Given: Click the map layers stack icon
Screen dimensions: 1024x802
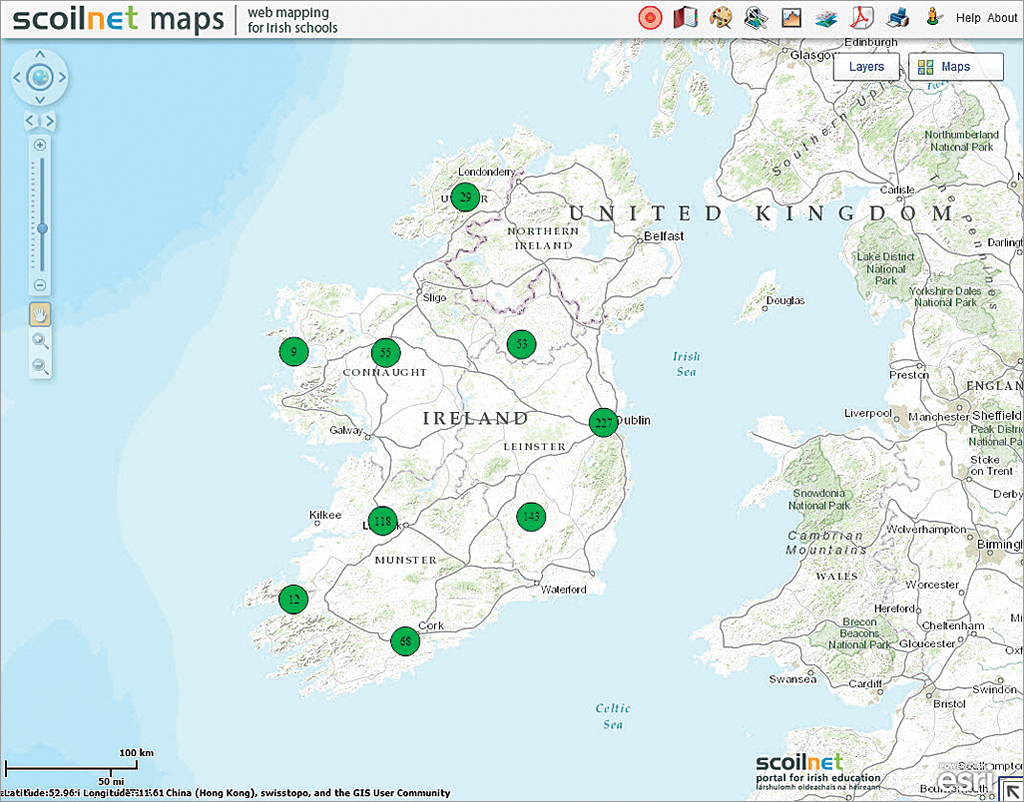Looking at the screenshot, I should [x=826, y=18].
